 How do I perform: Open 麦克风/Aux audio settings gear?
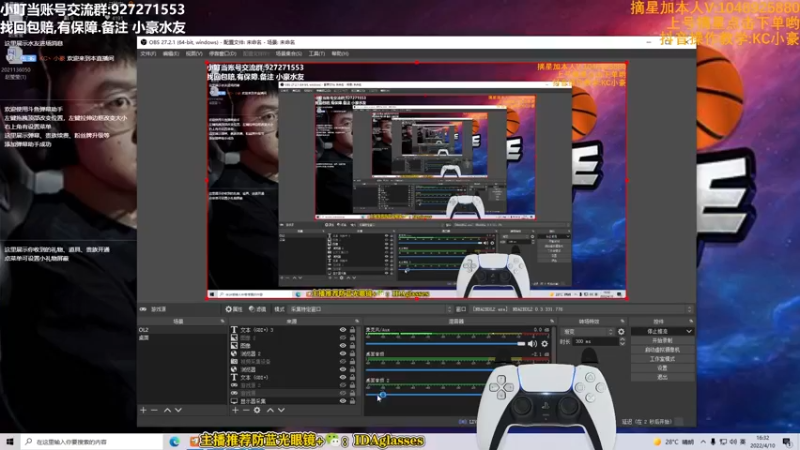[x=545, y=344]
